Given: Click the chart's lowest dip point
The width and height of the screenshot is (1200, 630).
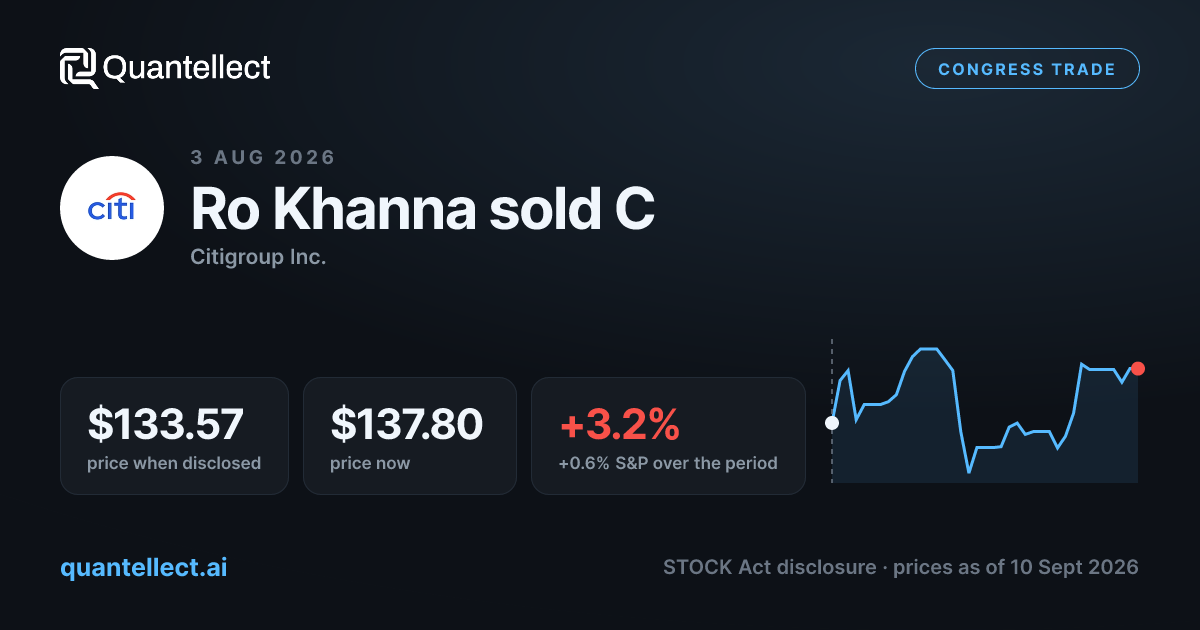Looking at the screenshot, I should coord(969,471).
